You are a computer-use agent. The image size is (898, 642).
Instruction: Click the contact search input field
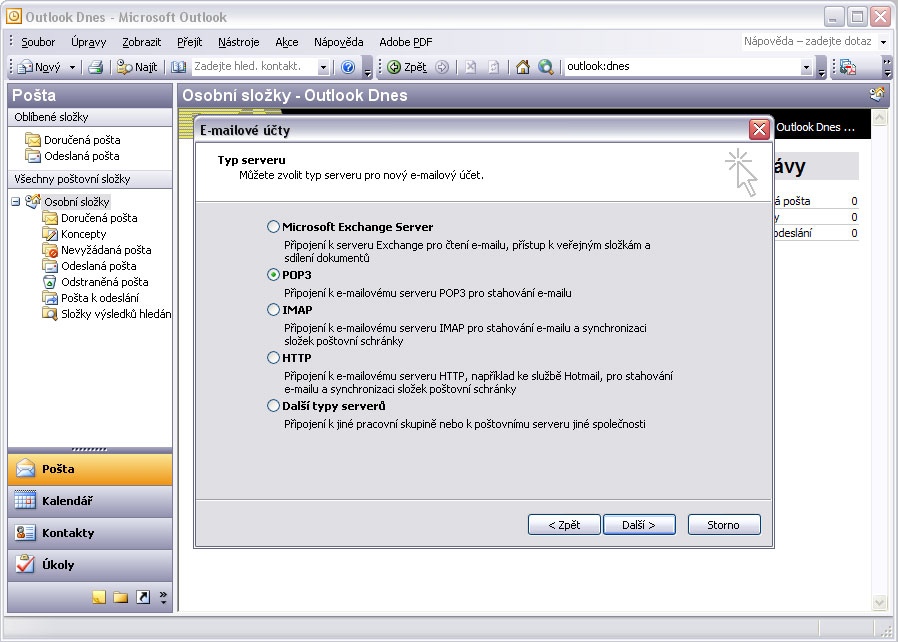coord(254,67)
